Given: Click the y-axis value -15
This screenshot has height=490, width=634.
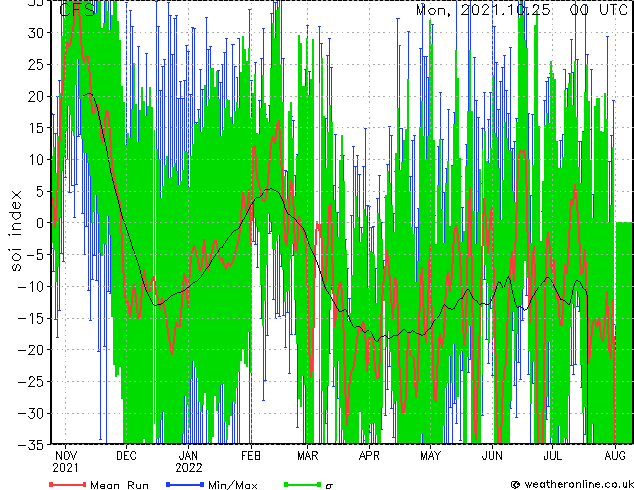Looking at the screenshot, I should (x=31, y=318).
